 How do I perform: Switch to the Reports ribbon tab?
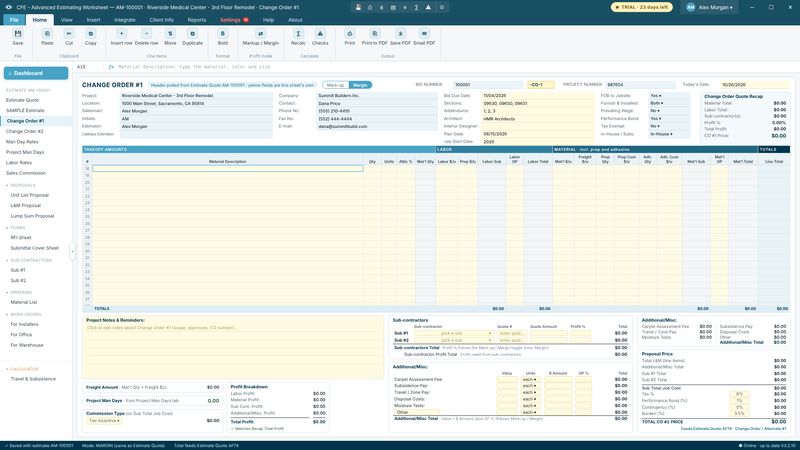(x=196, y=20)
